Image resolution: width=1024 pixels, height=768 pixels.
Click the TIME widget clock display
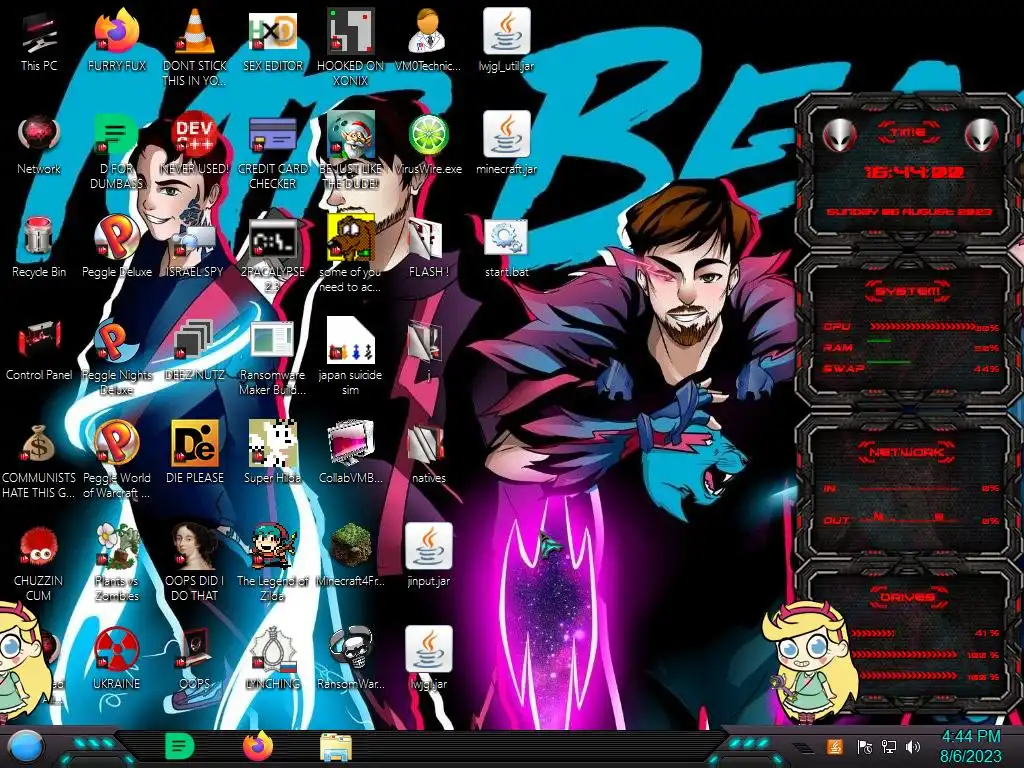pos(913,172)
